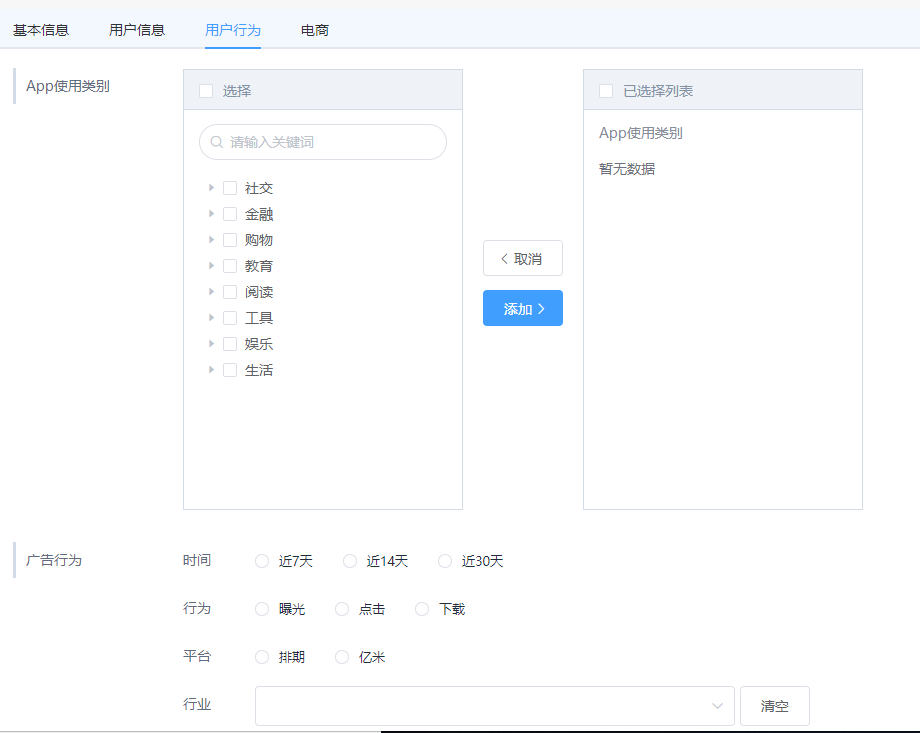Click the 添加 add button
This screenshot has height=733, width=920.
click(522, 308)
